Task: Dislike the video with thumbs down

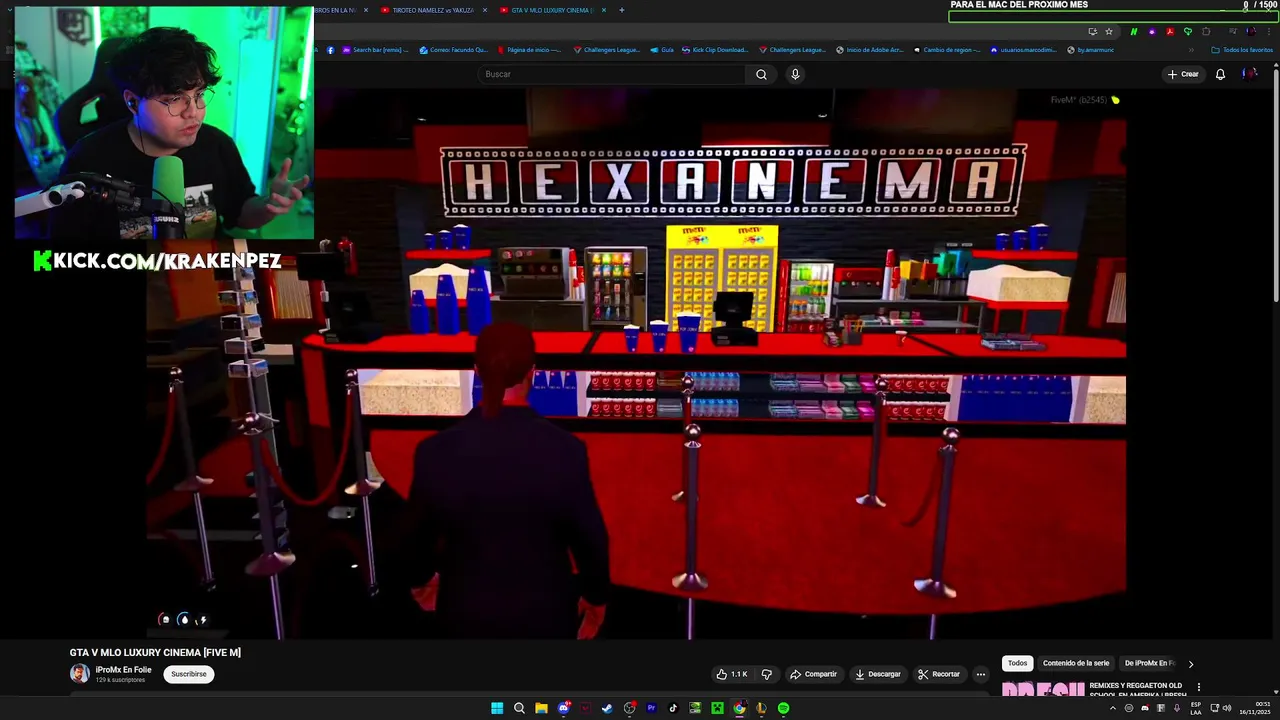Action: (767, 674)
